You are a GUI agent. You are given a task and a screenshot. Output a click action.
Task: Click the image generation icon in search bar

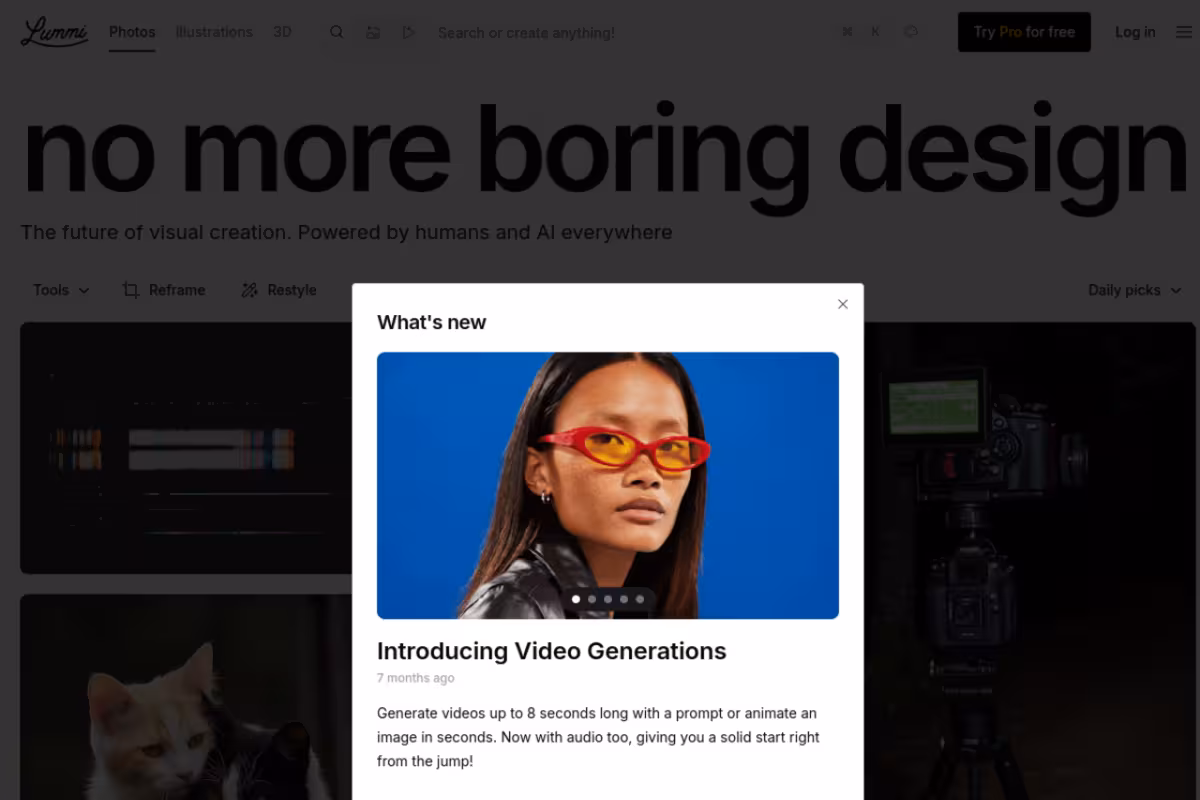(373, 32)
